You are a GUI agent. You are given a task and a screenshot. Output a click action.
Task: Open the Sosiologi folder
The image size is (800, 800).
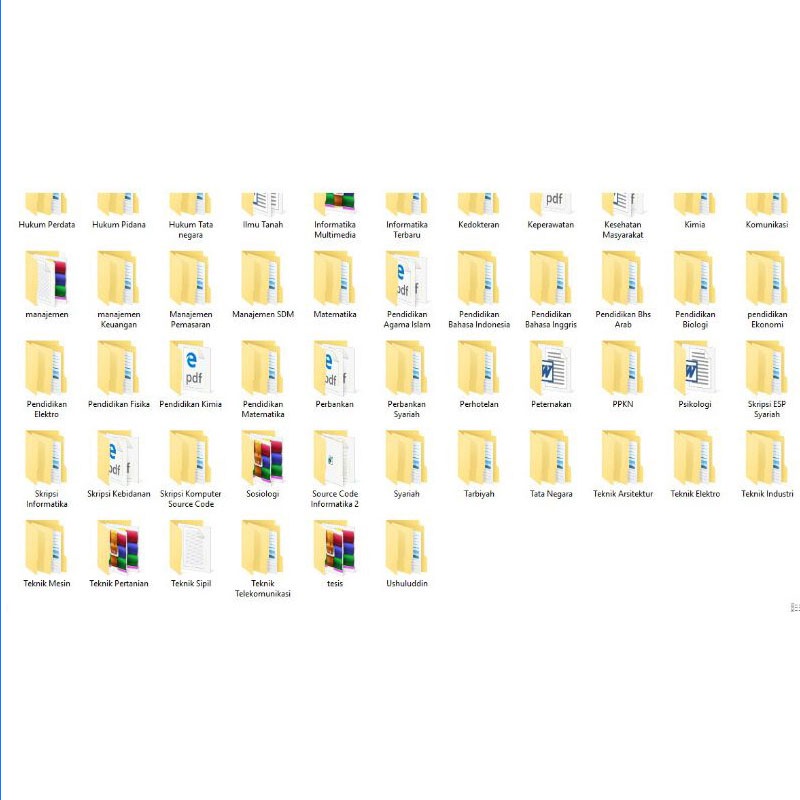click(x=263, y=458)
